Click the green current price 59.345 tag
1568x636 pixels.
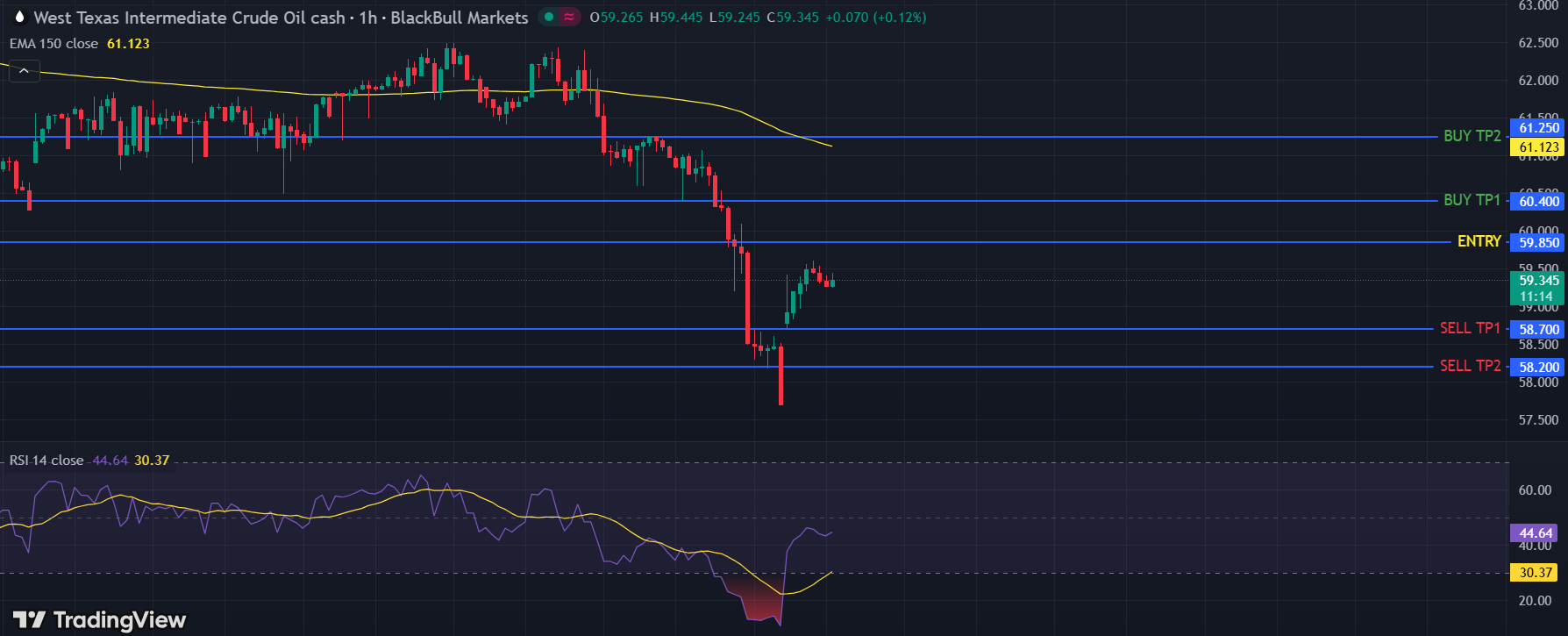[1538, 281]
